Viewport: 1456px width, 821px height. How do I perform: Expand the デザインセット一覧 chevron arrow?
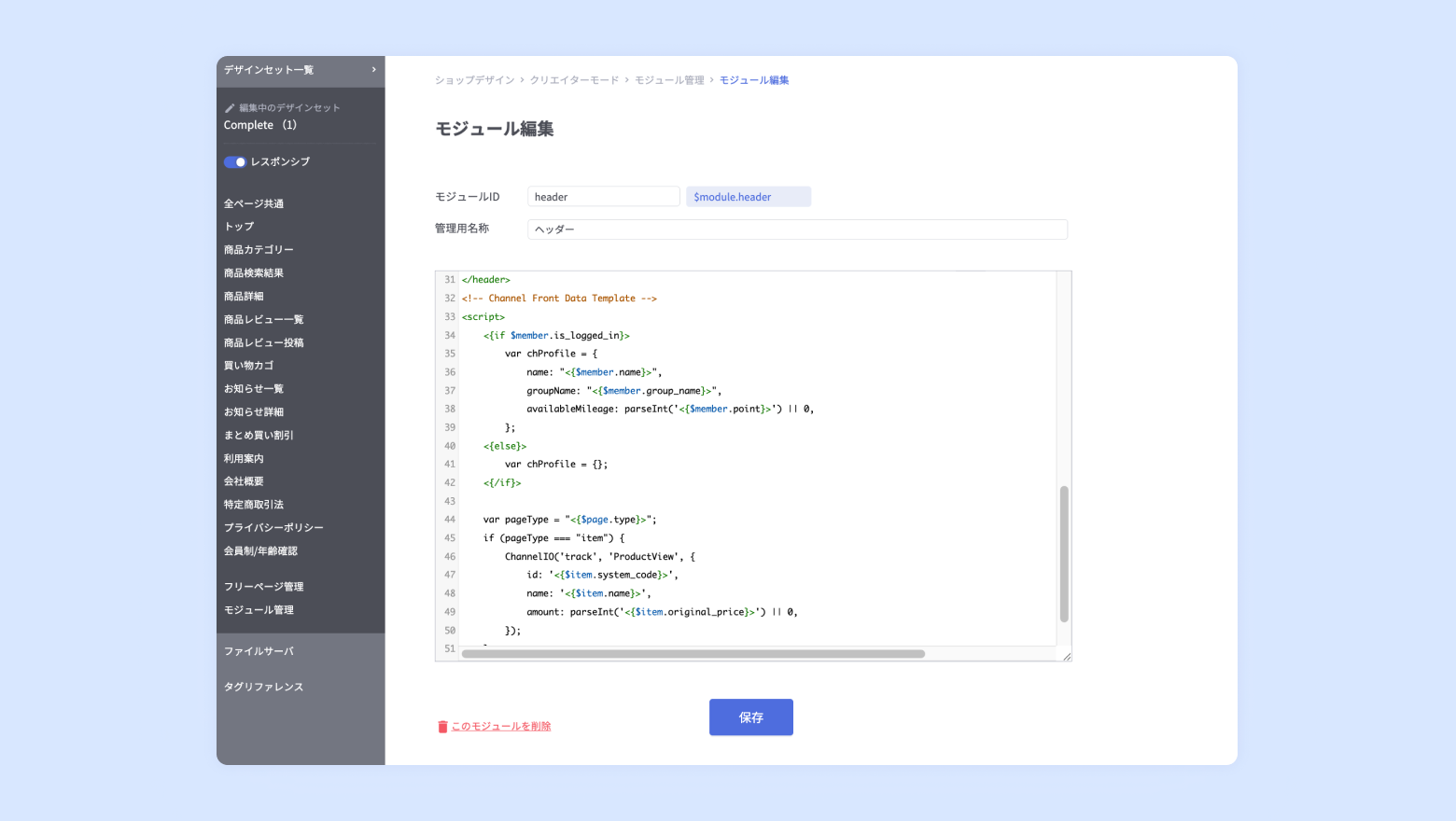tap(373, 70)
